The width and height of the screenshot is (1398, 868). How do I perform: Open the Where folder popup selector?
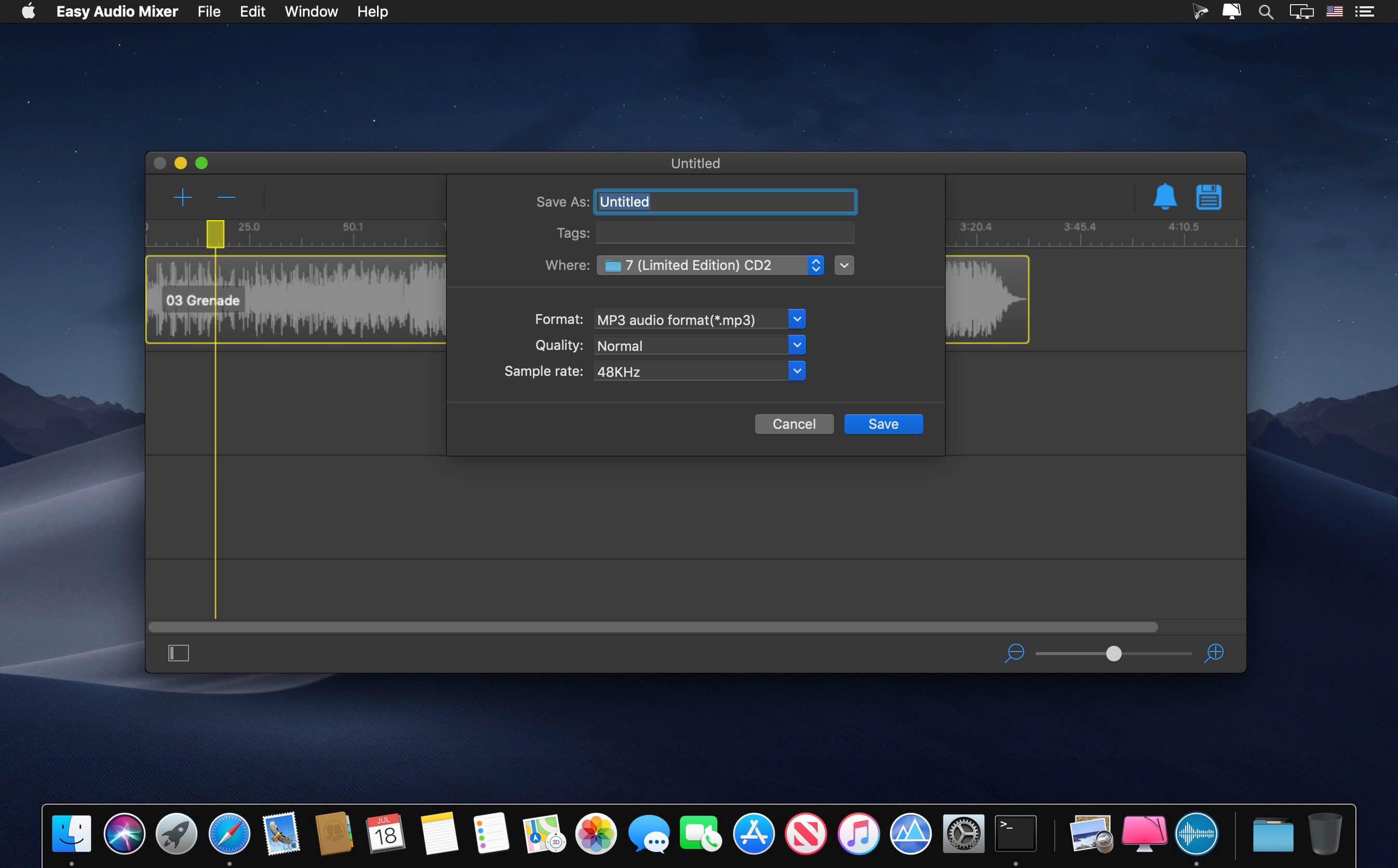point(710,265)
